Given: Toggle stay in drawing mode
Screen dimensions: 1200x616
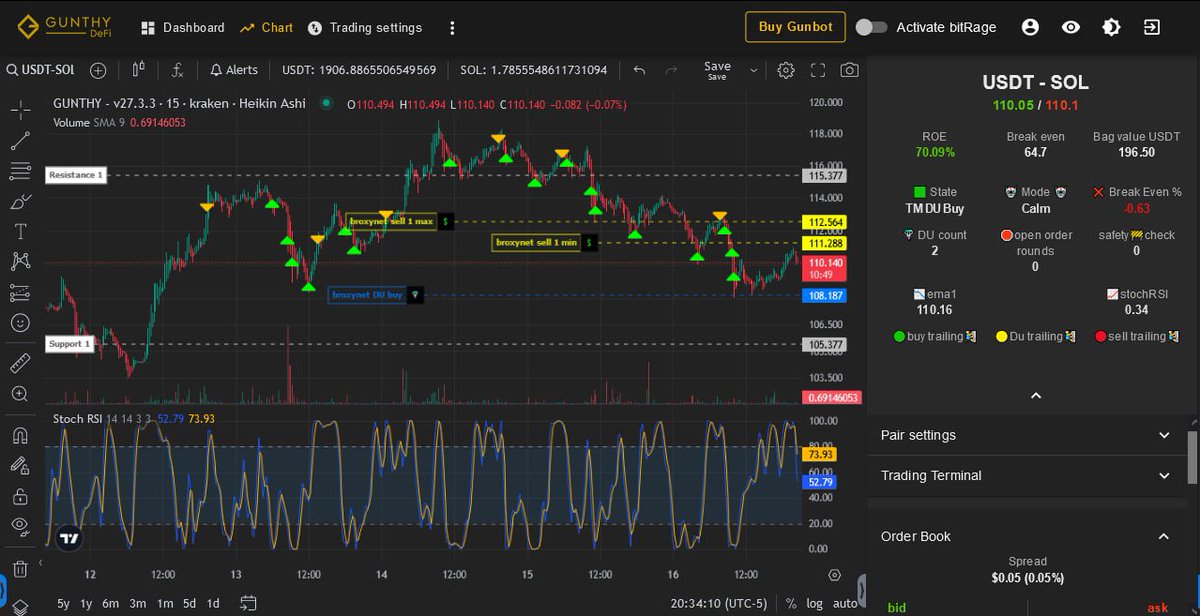Looking at the screenshot, I should (20, 465).
